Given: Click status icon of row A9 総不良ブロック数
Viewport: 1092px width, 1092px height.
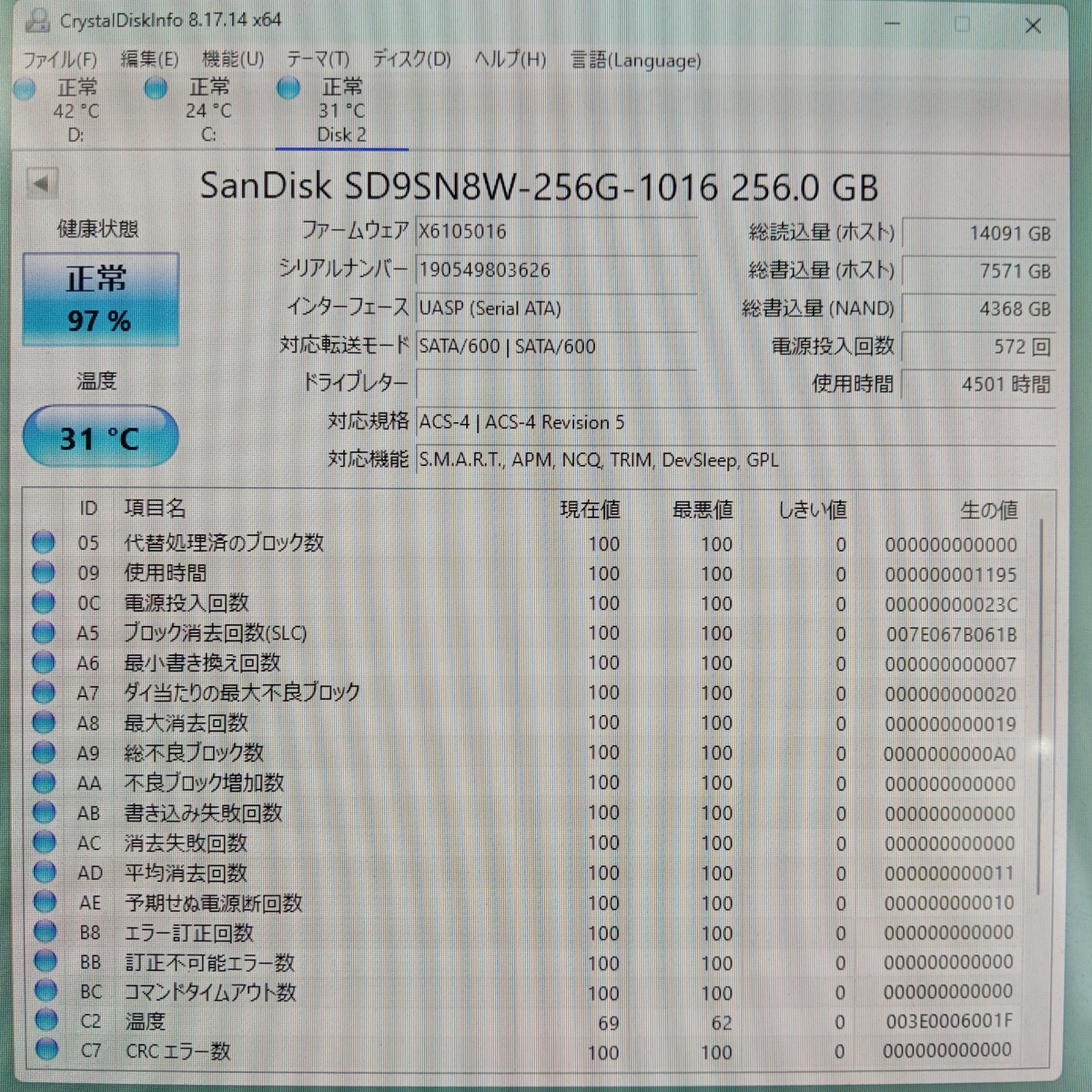Looking at the screenshot, I should click(x=44, y=753).
